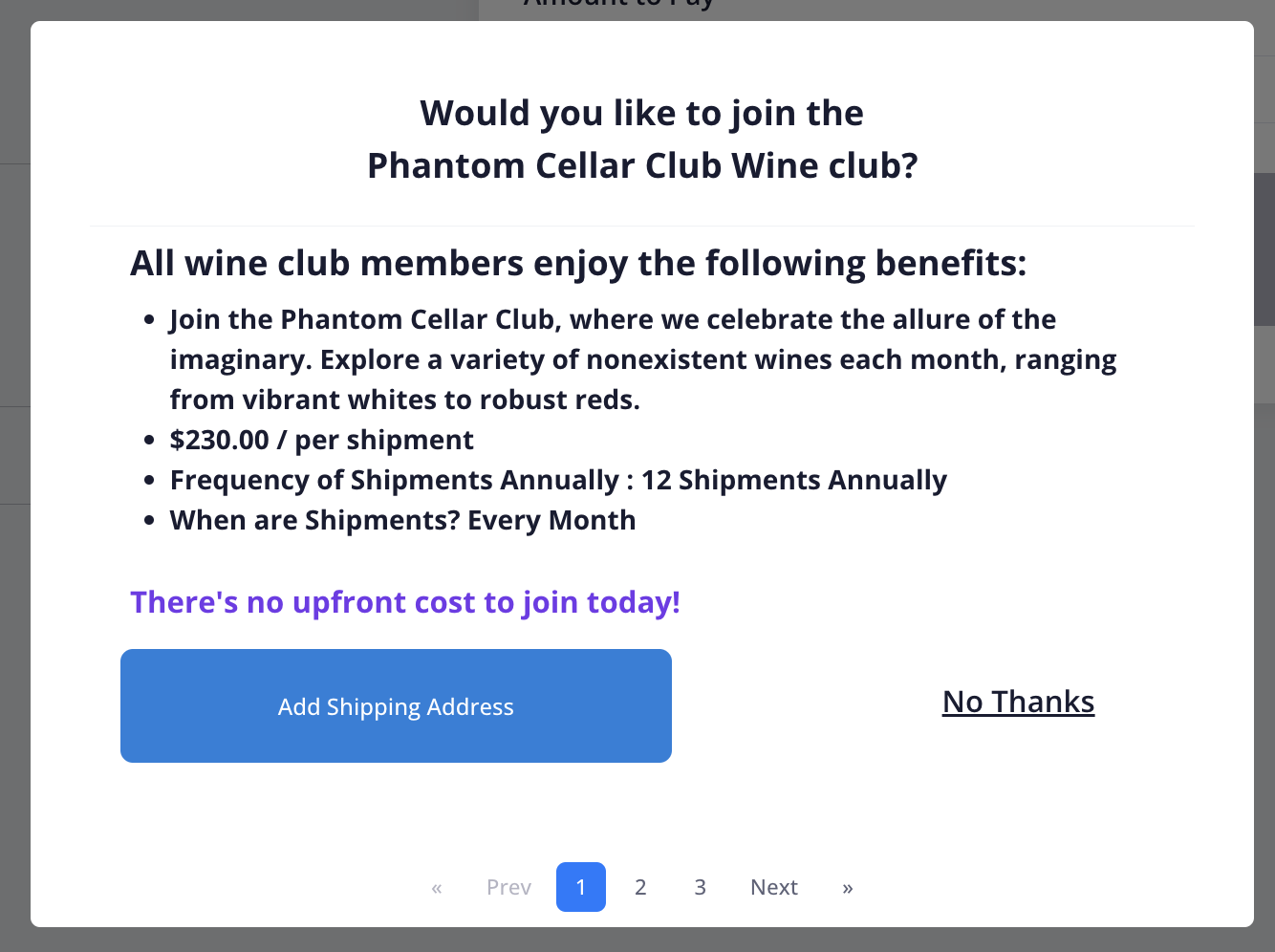Decline with the No Thanks link

[x=1018, y=703]
